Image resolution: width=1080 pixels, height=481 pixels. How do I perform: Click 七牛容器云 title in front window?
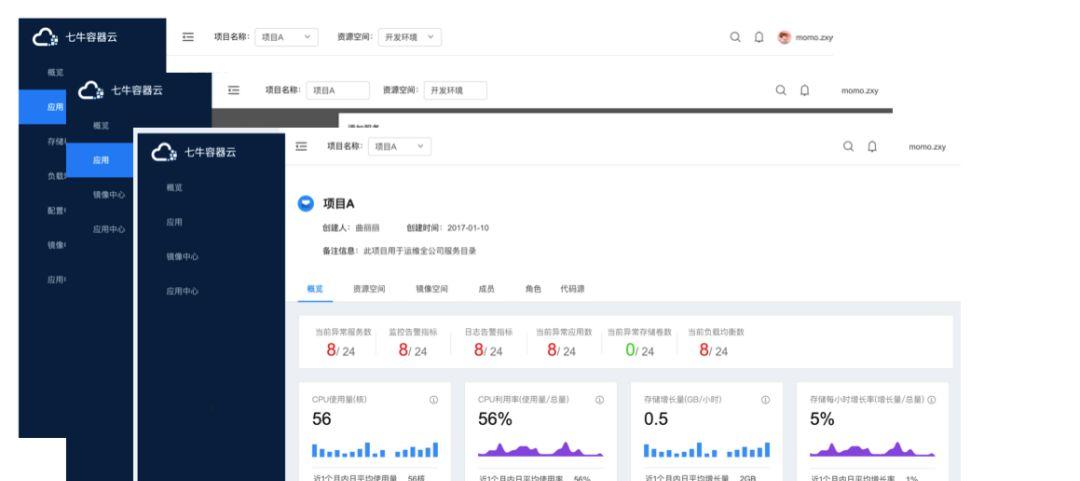click(210, 152)
